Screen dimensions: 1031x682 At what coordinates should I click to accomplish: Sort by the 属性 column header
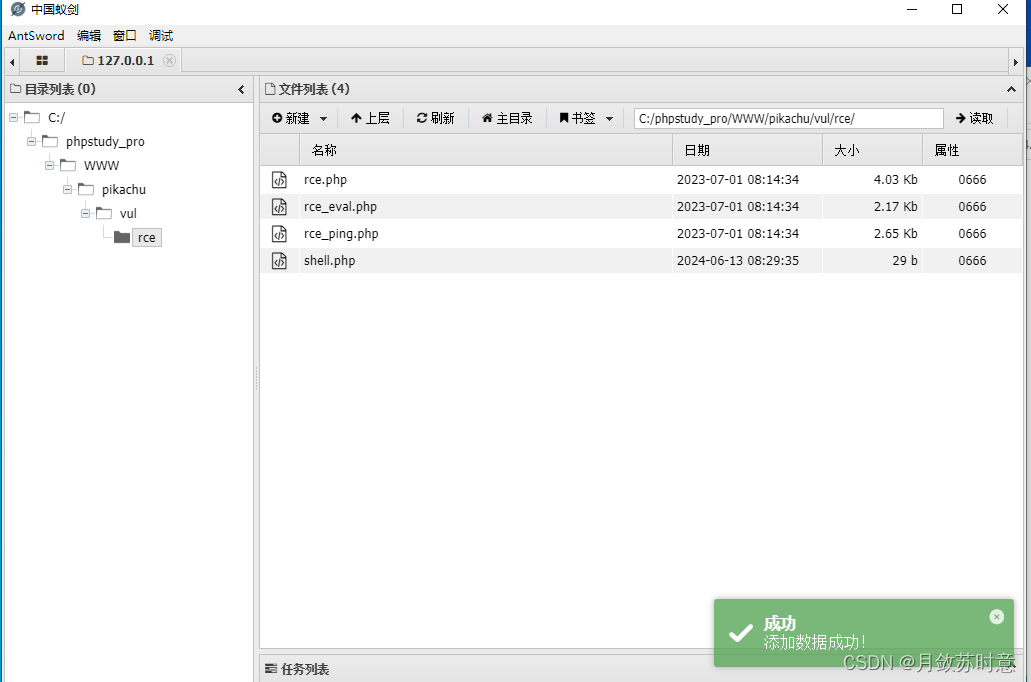tap(972, 150)
